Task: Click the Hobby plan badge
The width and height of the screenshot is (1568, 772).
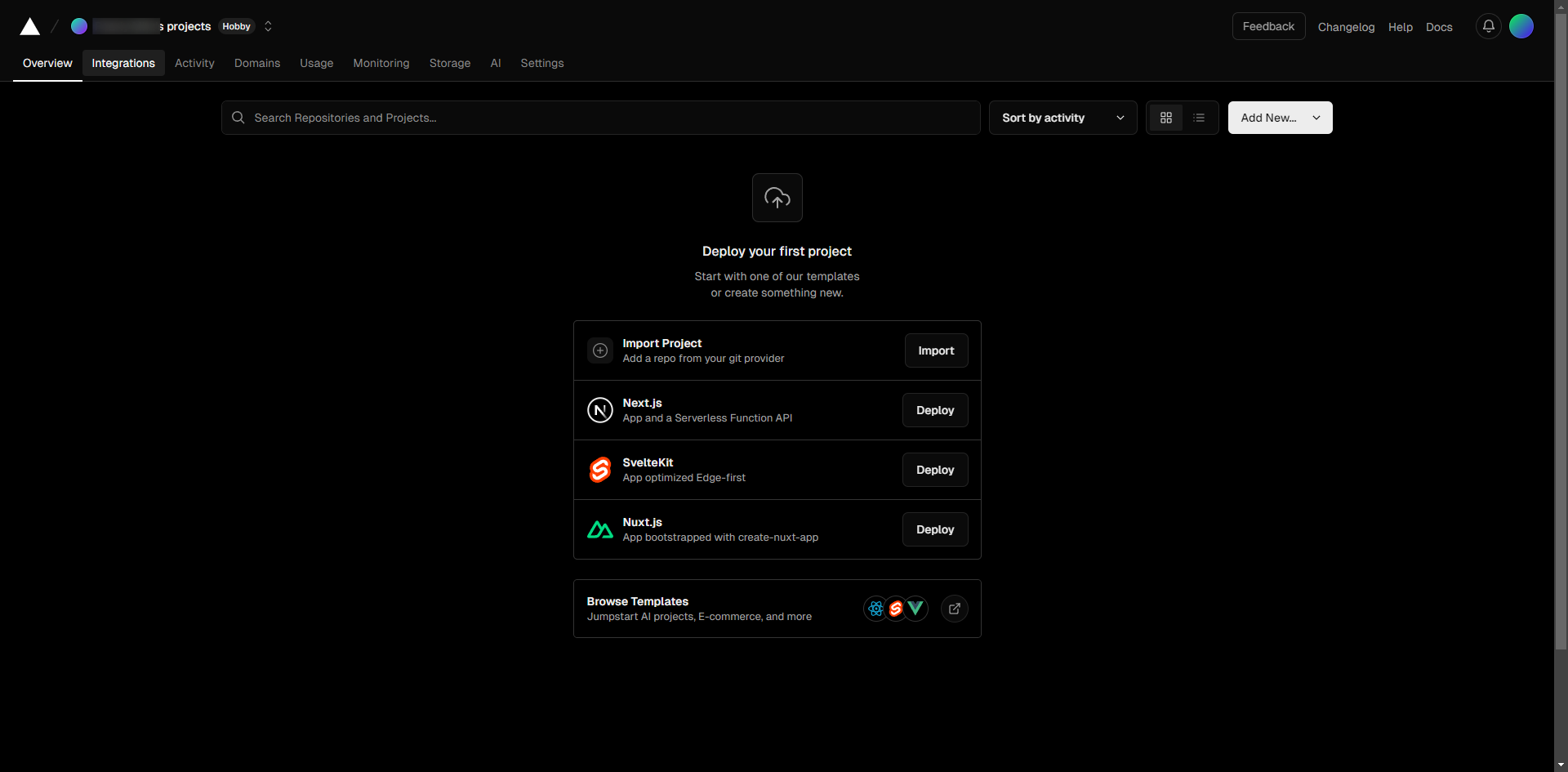Action: tap(236, 26)
